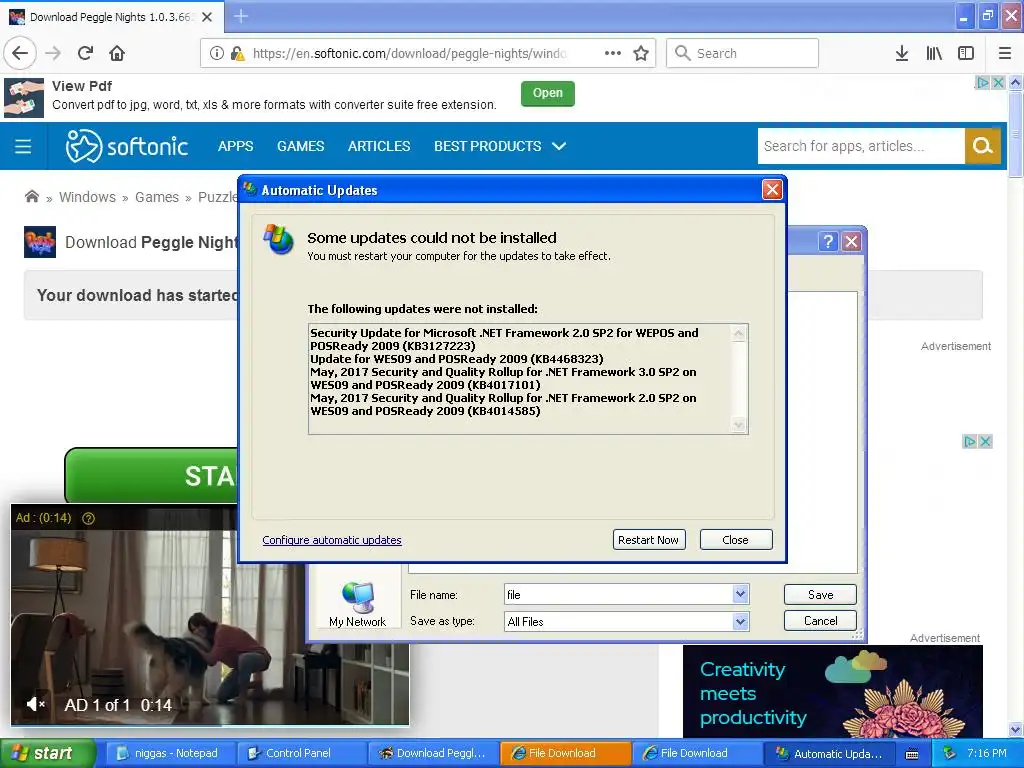
Task: Open Softonic side menu hamburger
Action: [23, 146]
